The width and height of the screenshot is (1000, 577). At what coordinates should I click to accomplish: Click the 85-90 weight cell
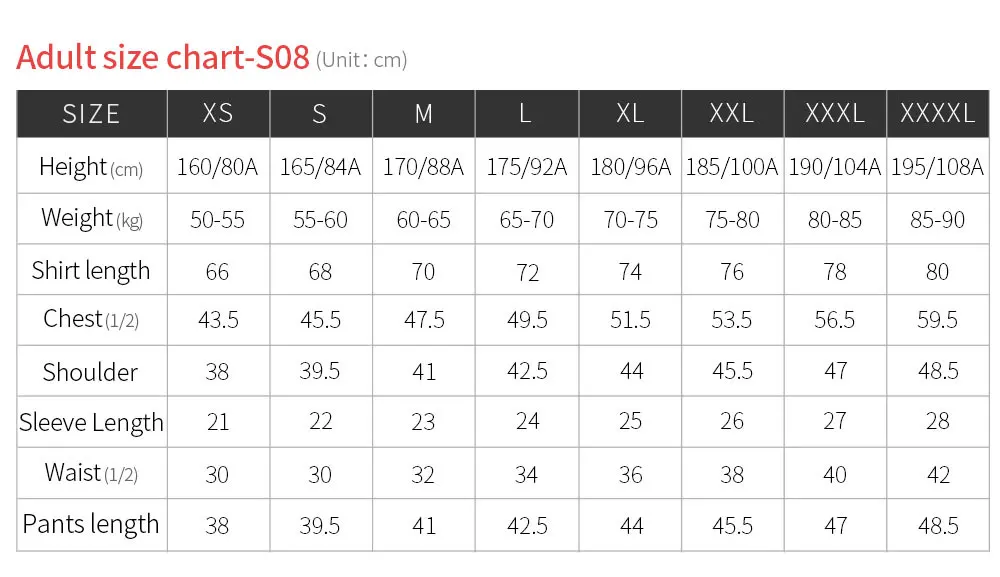click(x=938, y=220)
